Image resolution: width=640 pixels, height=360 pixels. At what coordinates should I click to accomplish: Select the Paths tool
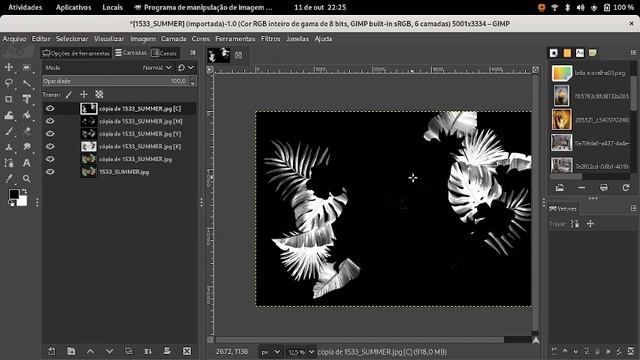pos(9,163)
